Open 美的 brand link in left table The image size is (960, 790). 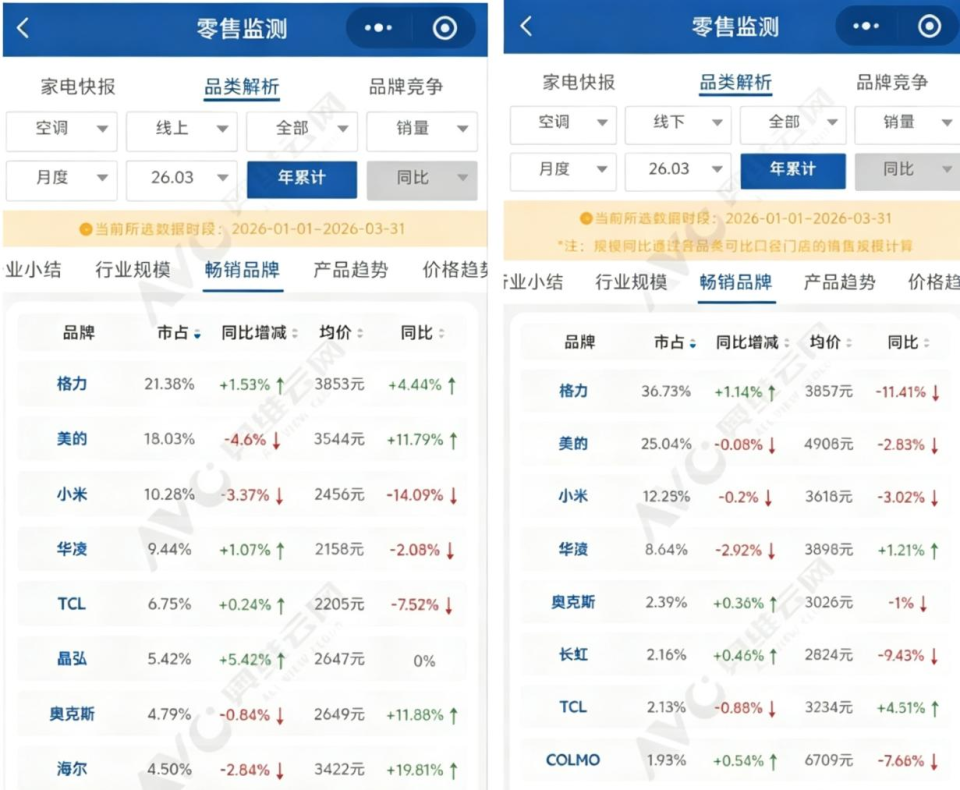tap(72, 438)
